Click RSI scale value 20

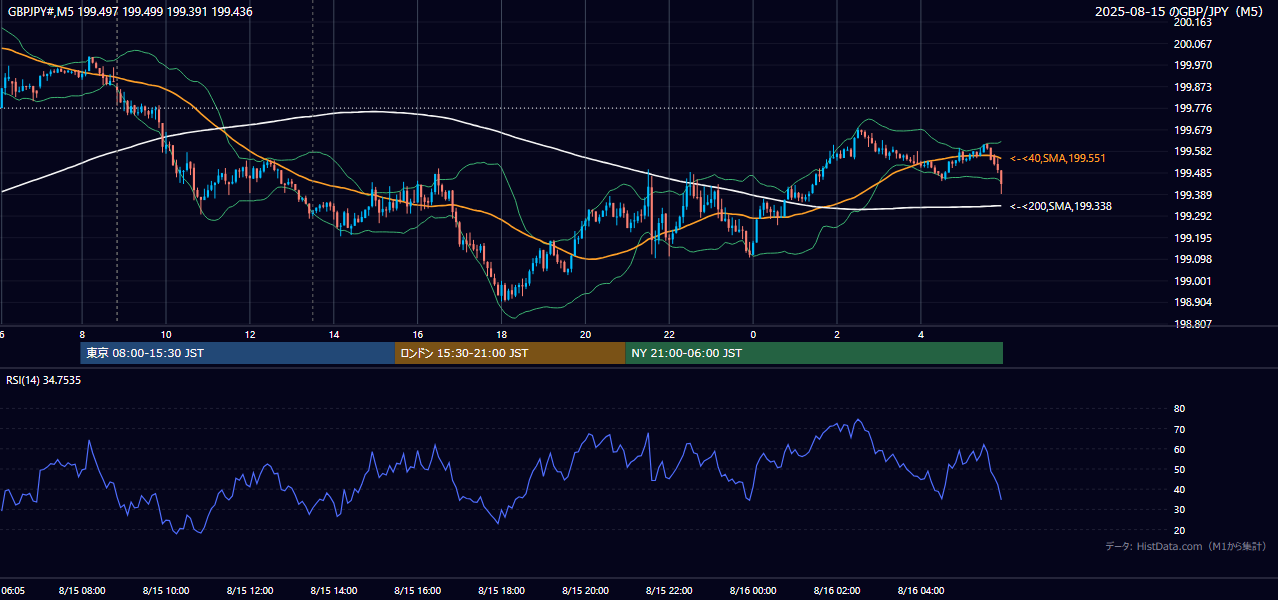[1179, 530]
